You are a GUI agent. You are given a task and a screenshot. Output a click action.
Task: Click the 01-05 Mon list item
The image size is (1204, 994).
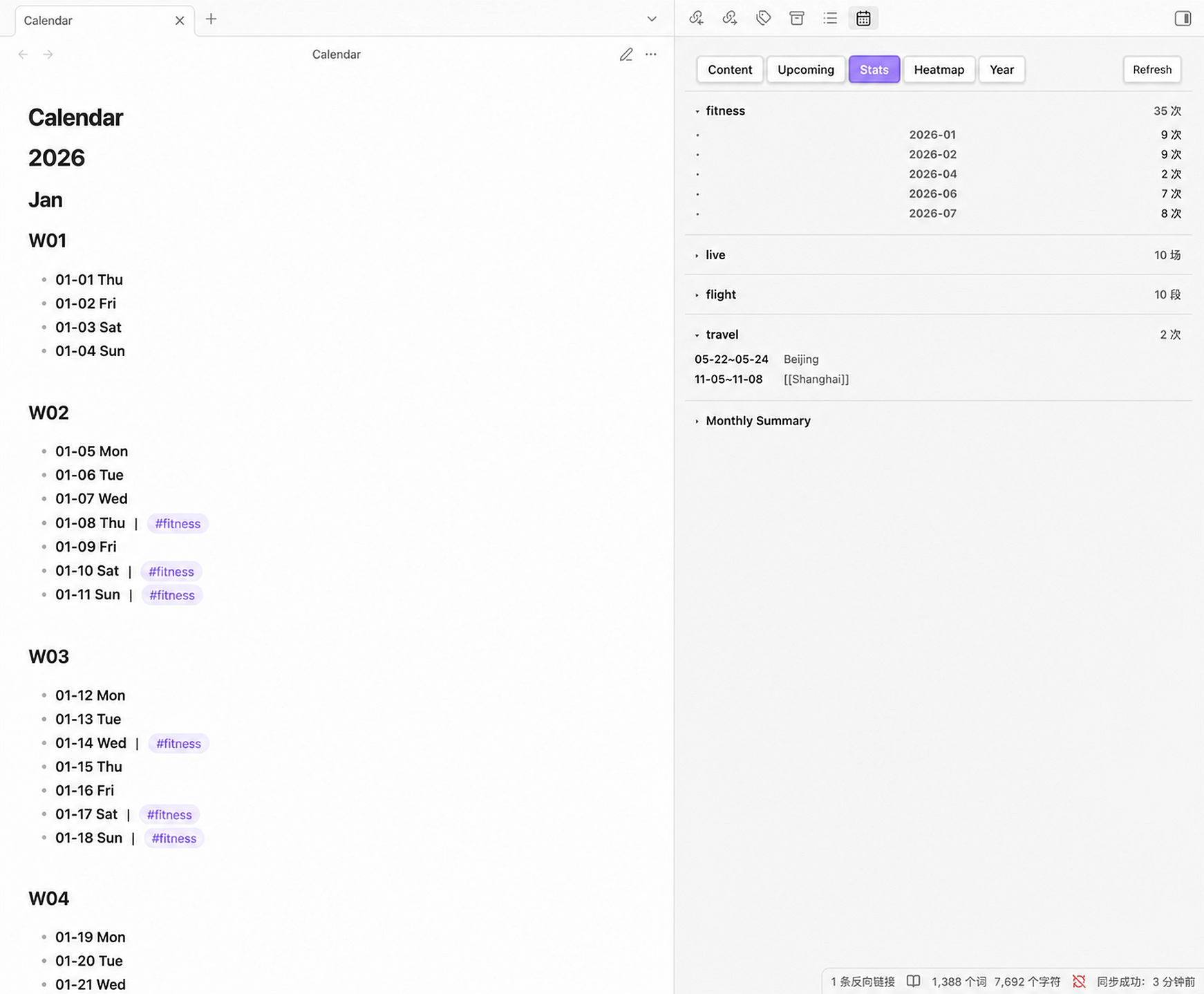[x=92, y=451]
